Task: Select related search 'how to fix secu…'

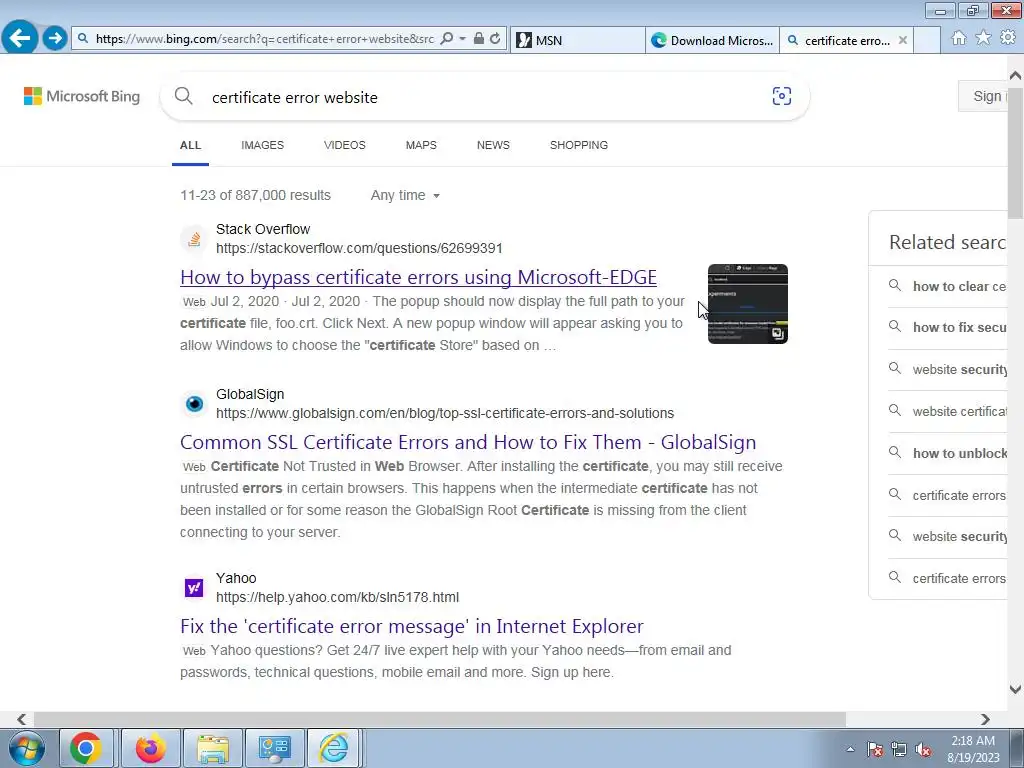Action: [x=959, y=328]
